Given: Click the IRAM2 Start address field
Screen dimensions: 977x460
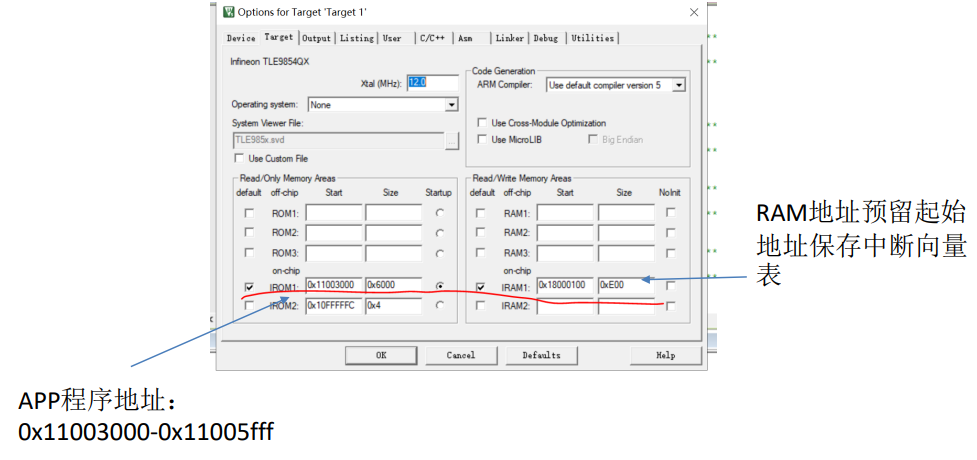Looking at the screenshot, I should (x=565, y=305).
